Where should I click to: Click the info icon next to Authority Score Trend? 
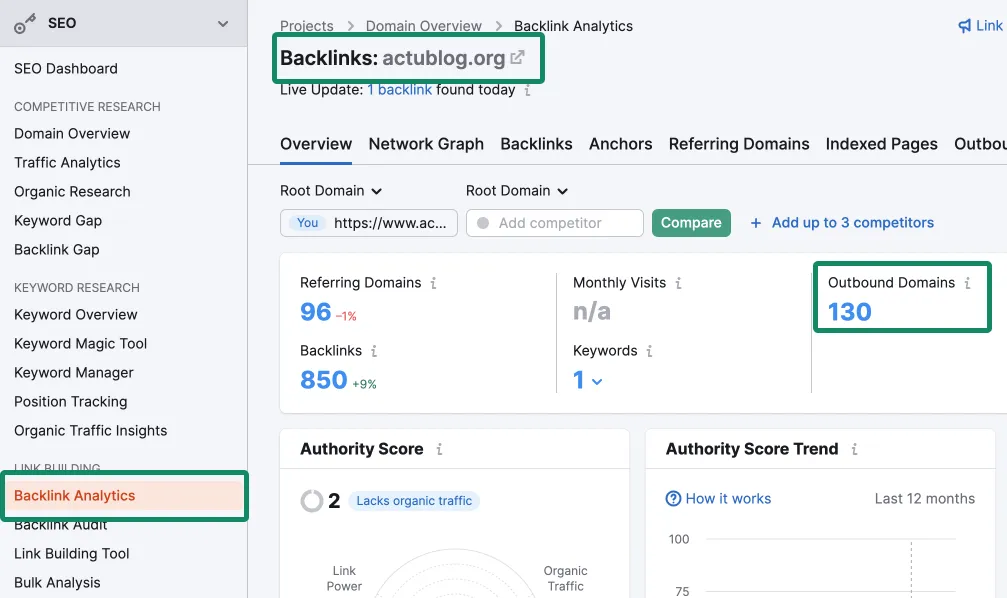tap(854, 450)
